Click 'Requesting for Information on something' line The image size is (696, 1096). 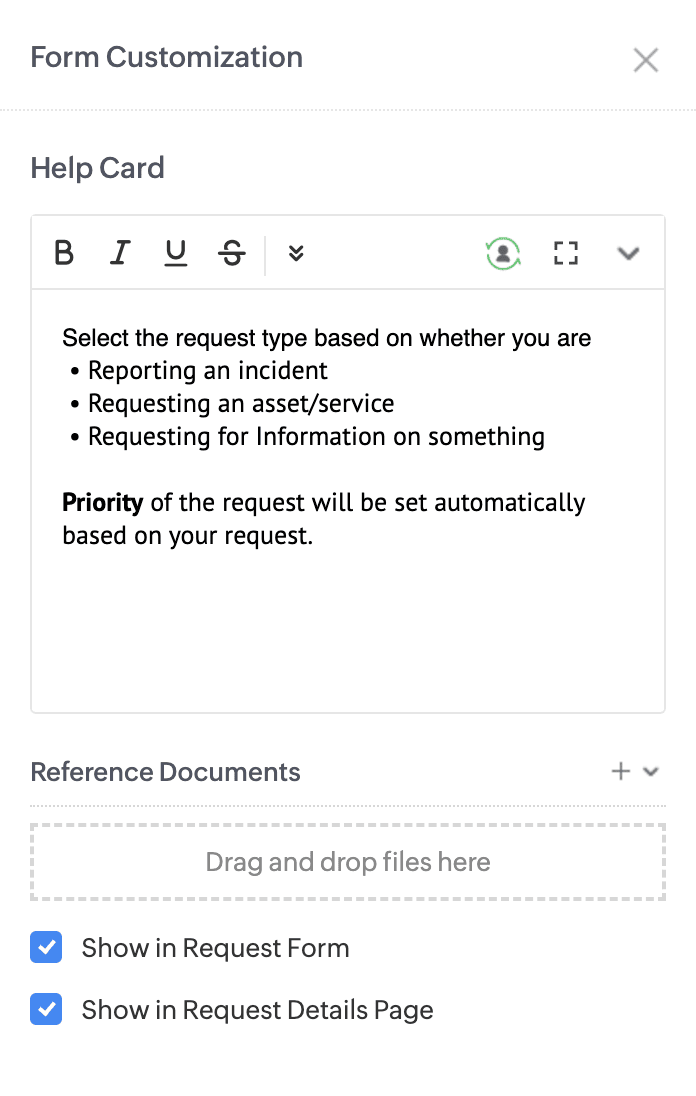316,437
